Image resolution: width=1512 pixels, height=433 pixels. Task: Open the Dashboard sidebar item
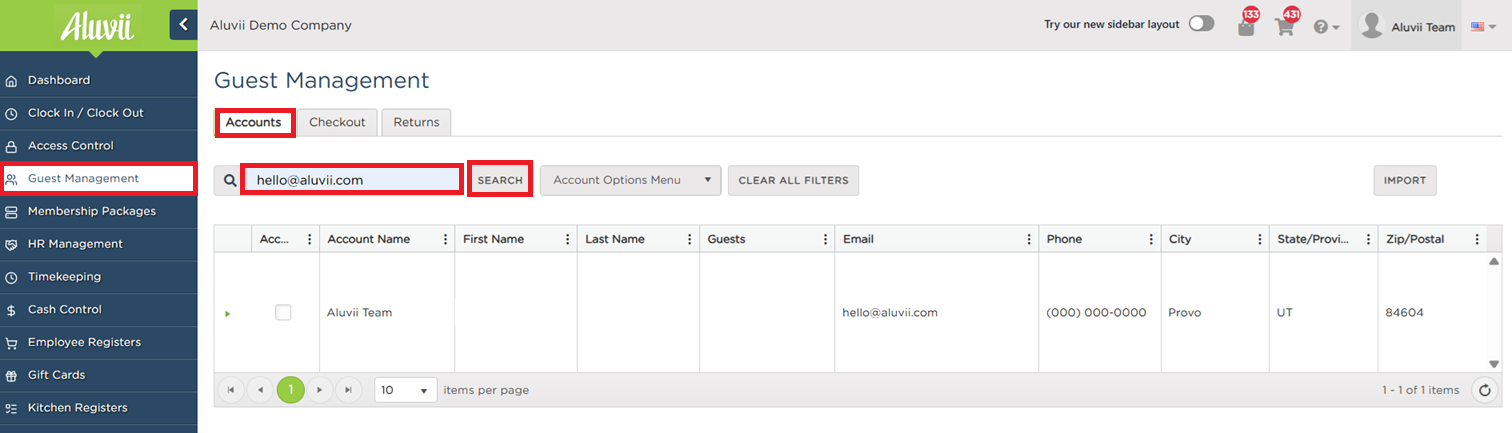pyautogui.click(x=98, y=80)
